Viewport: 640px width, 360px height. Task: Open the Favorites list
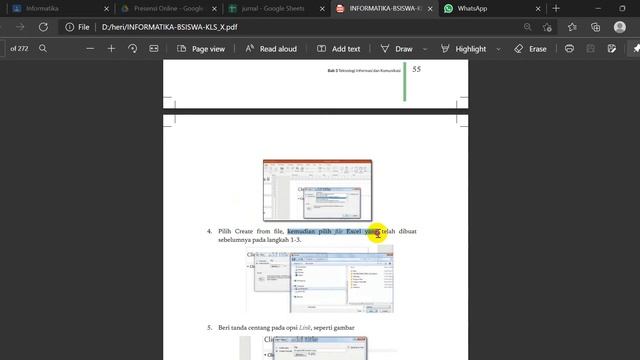click(572, 27)
